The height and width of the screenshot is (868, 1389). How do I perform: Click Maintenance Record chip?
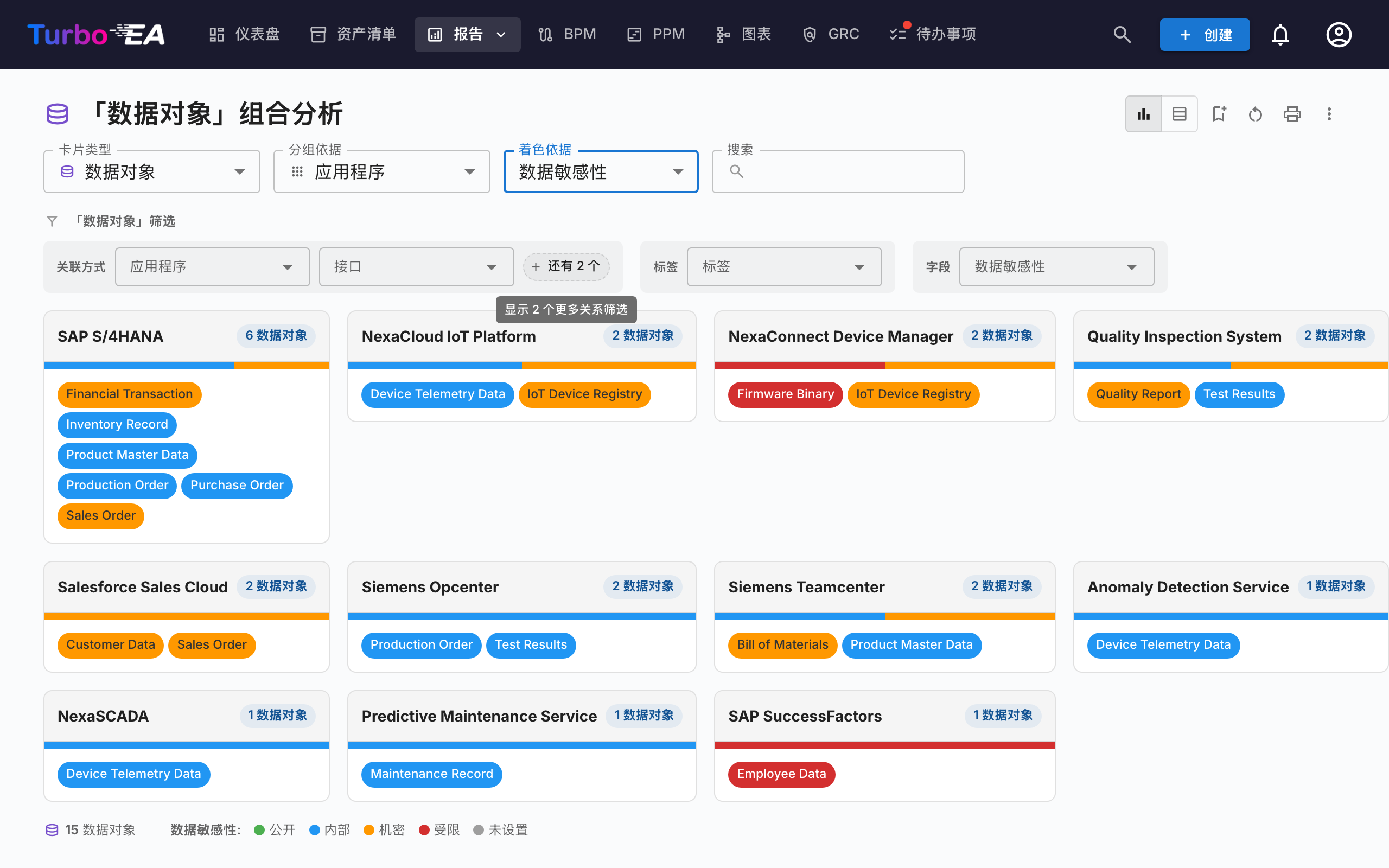(x=432, y=774)
